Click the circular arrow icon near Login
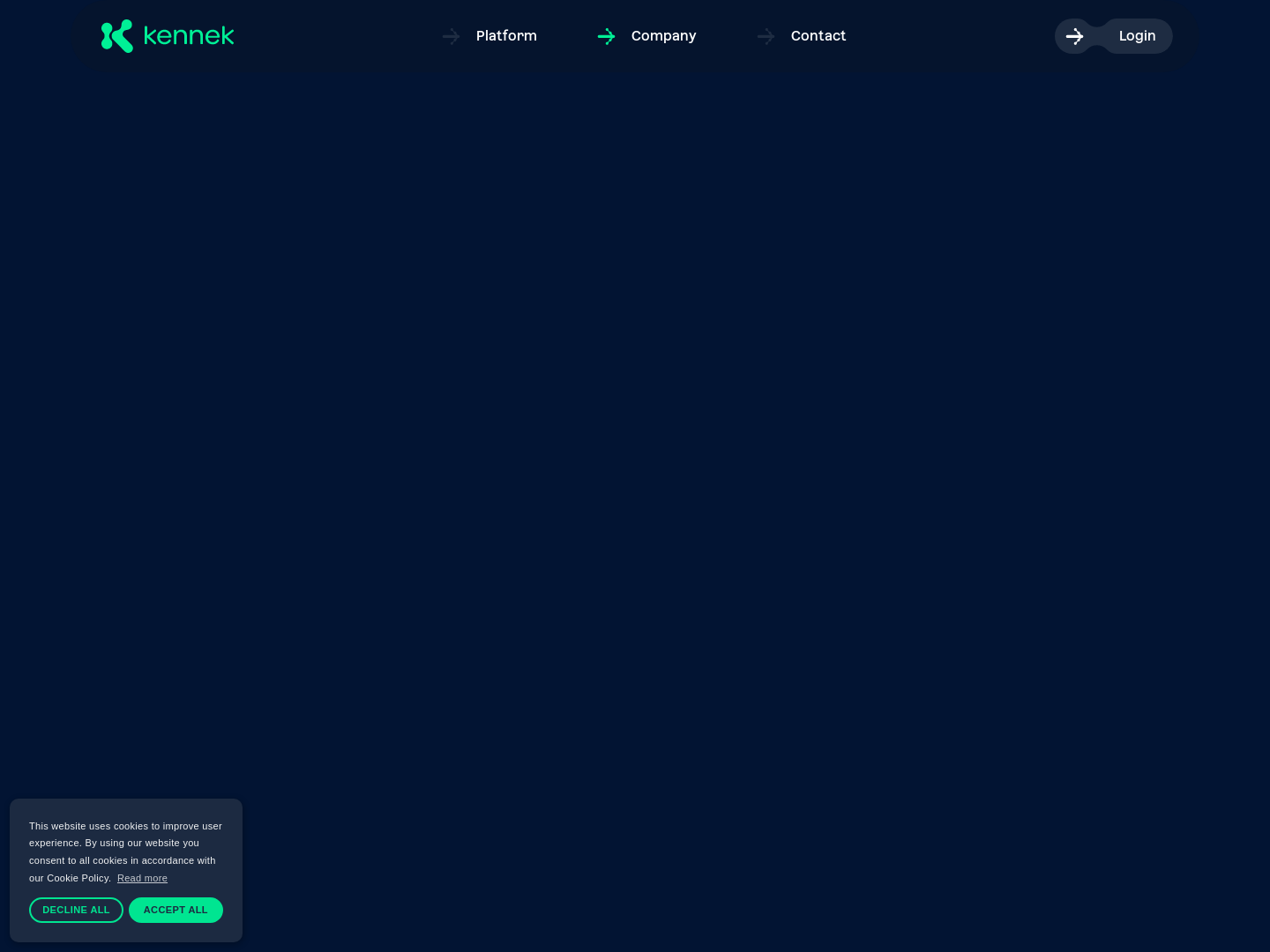This screenshot has height=952, width=1270. click(1074, 36)
